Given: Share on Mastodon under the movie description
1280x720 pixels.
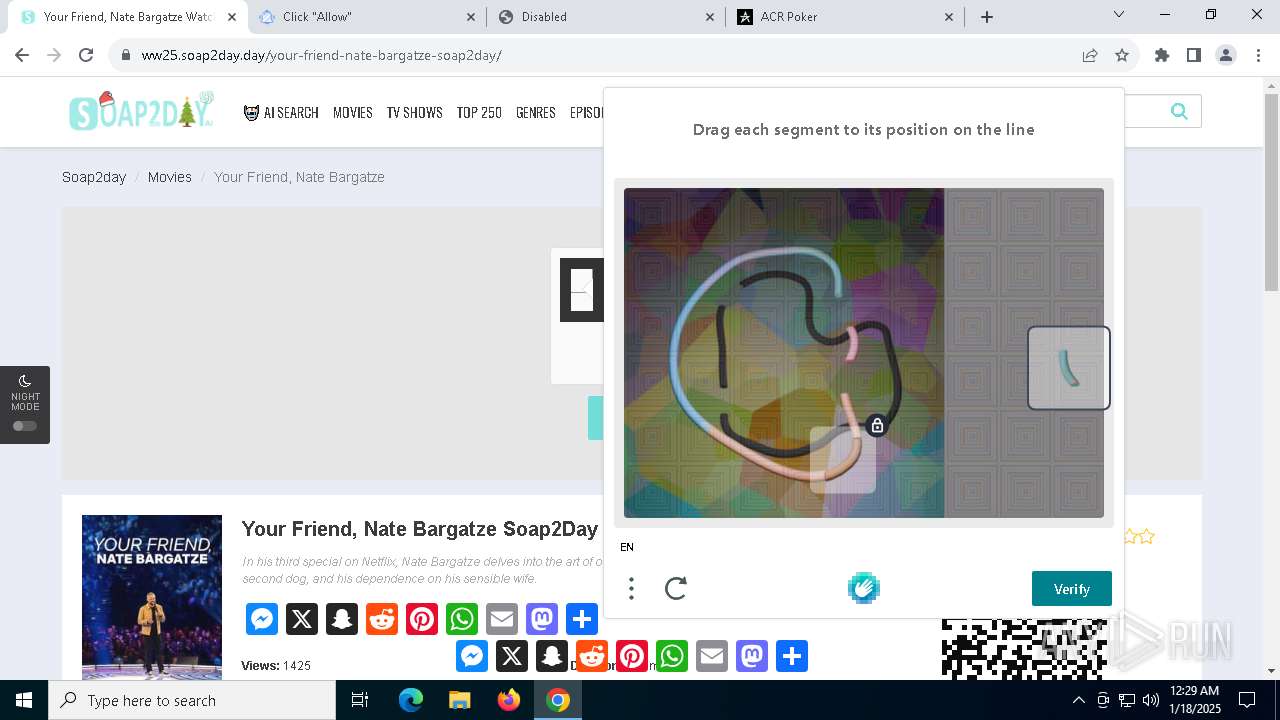Looking at the screenshot, I should click(x=542, y=619).
